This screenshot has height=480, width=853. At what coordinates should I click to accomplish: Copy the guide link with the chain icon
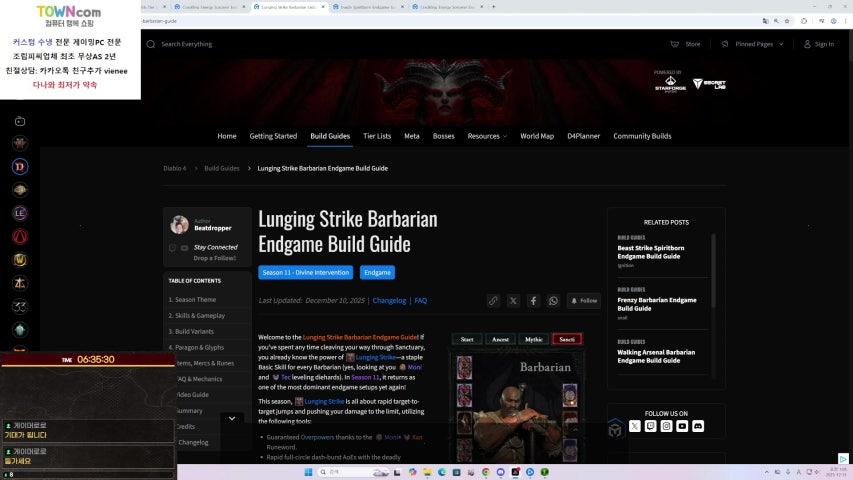pyautogui.click(x=493, y=300)
